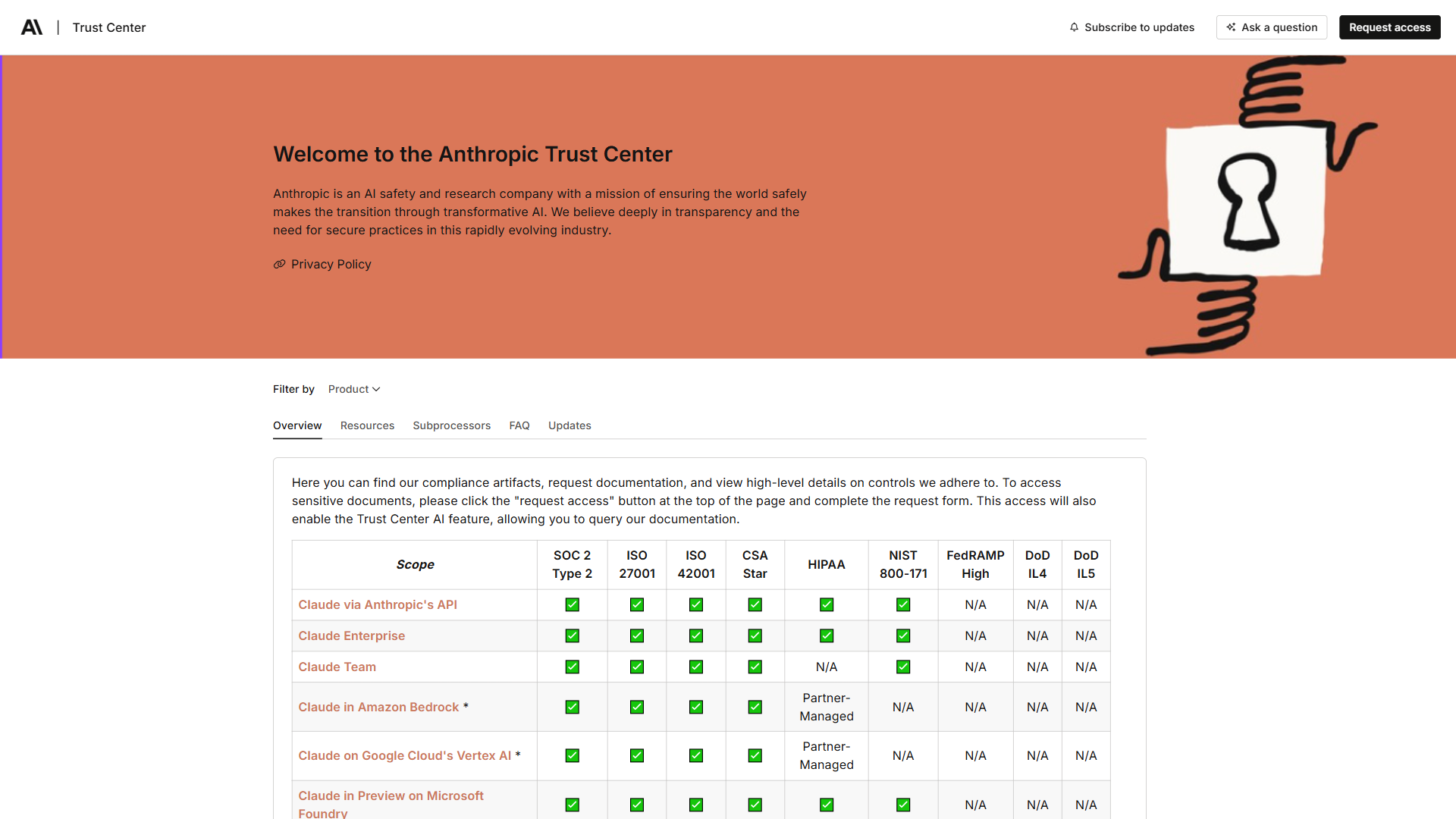This screenshot has width=1456, height=819.
Task: Click CSA Star checkmark for Claude in Amazon Bedrock
Action: click(x=755, y=707)
